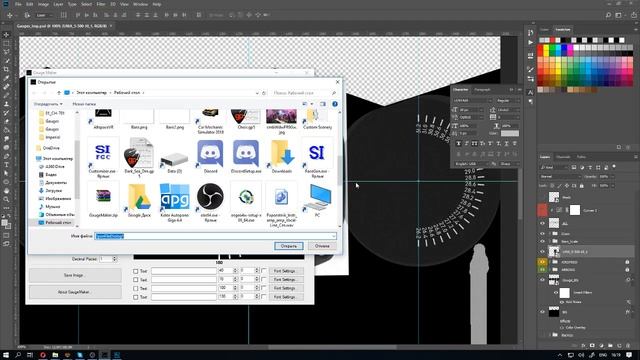The width and height of the screenshot is (640, 360).
Task: Check Text box in row with value 100
Action: point(136,288)
